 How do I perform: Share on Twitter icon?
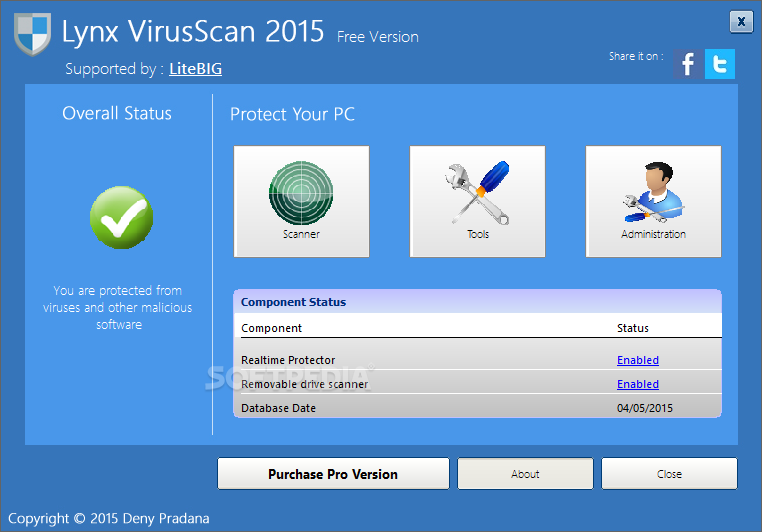(720, 64)
